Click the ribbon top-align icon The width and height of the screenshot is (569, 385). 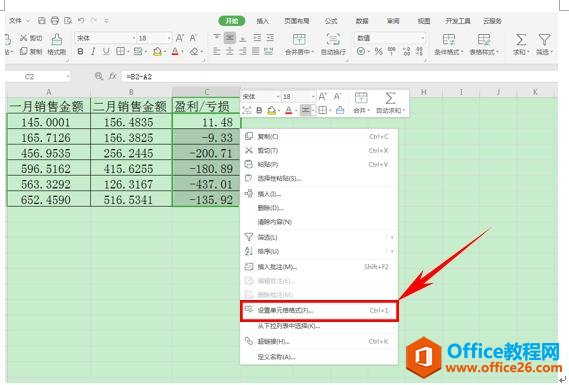coord(217,38)
